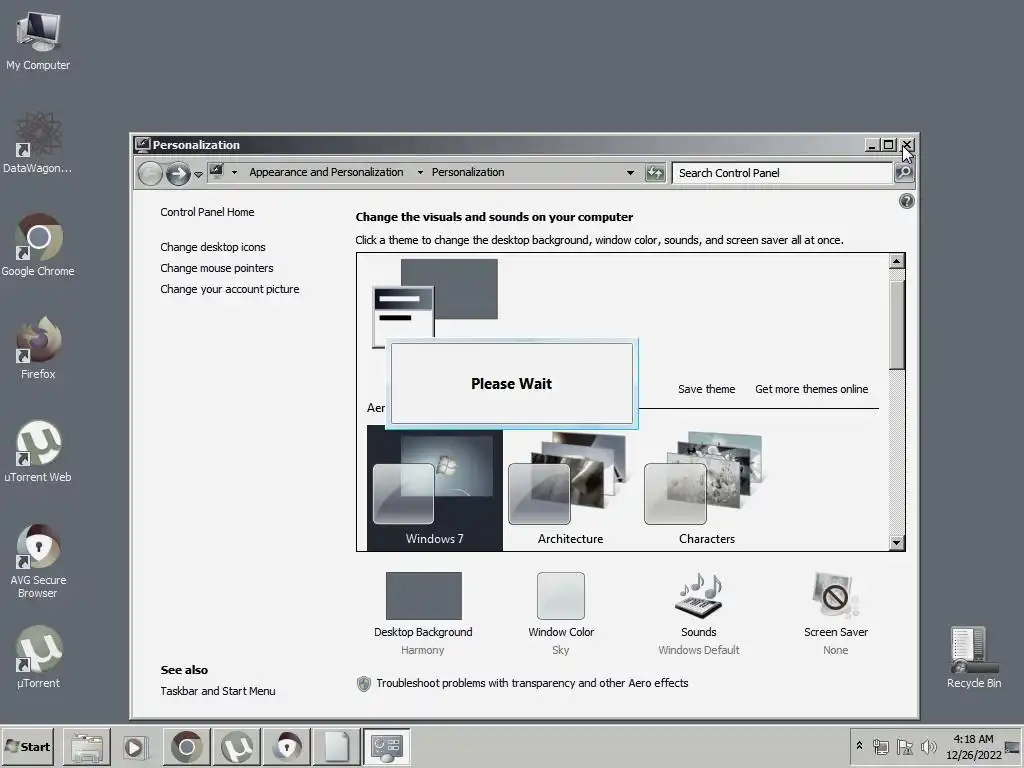Open the Action Center flag icon
Screen dimensions: 1024x768
[904, 746]
